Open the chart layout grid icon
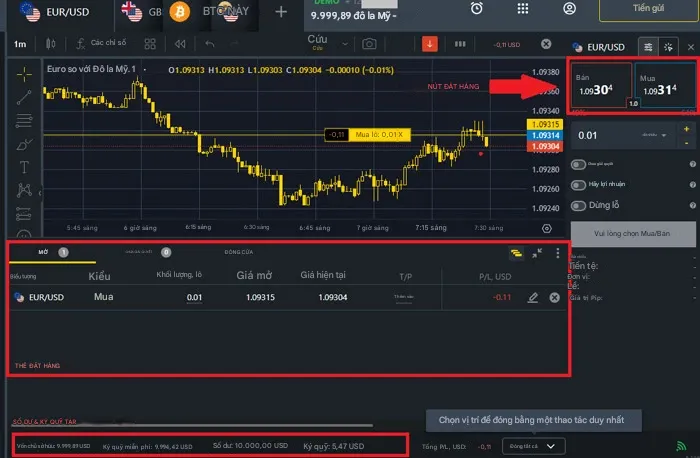 [x=150, y=44]
